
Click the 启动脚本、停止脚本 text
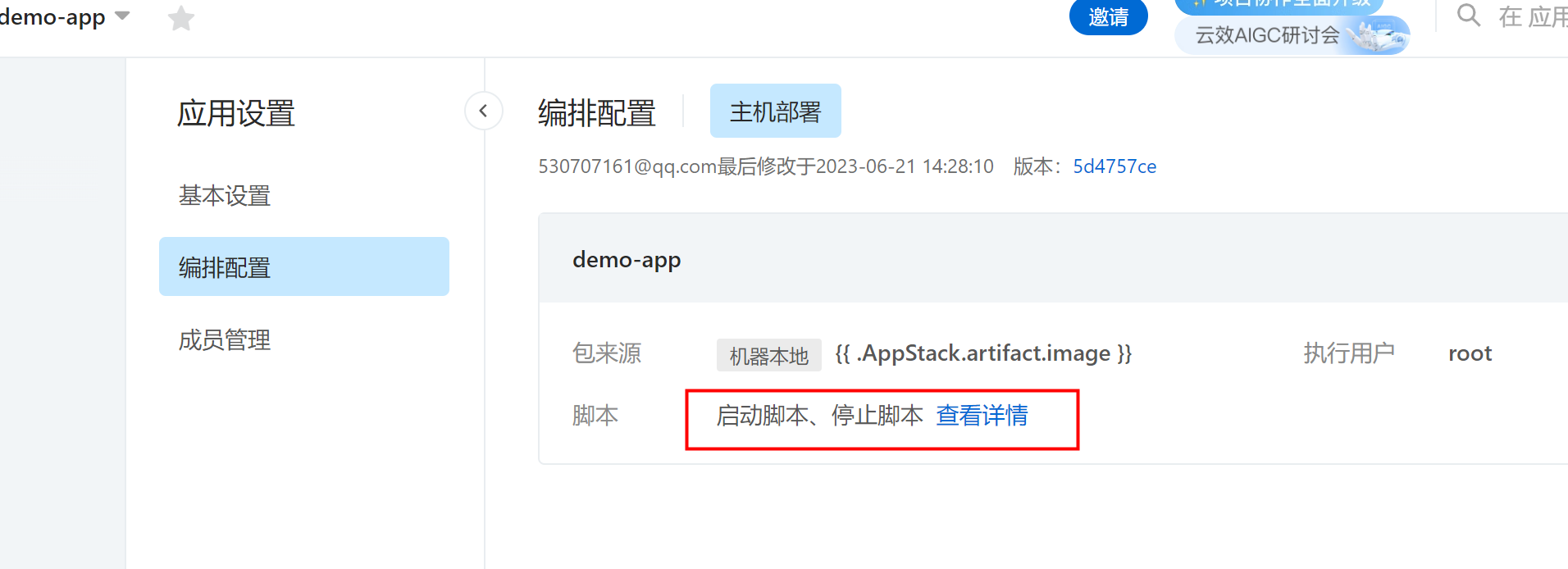tap(819, 416)
